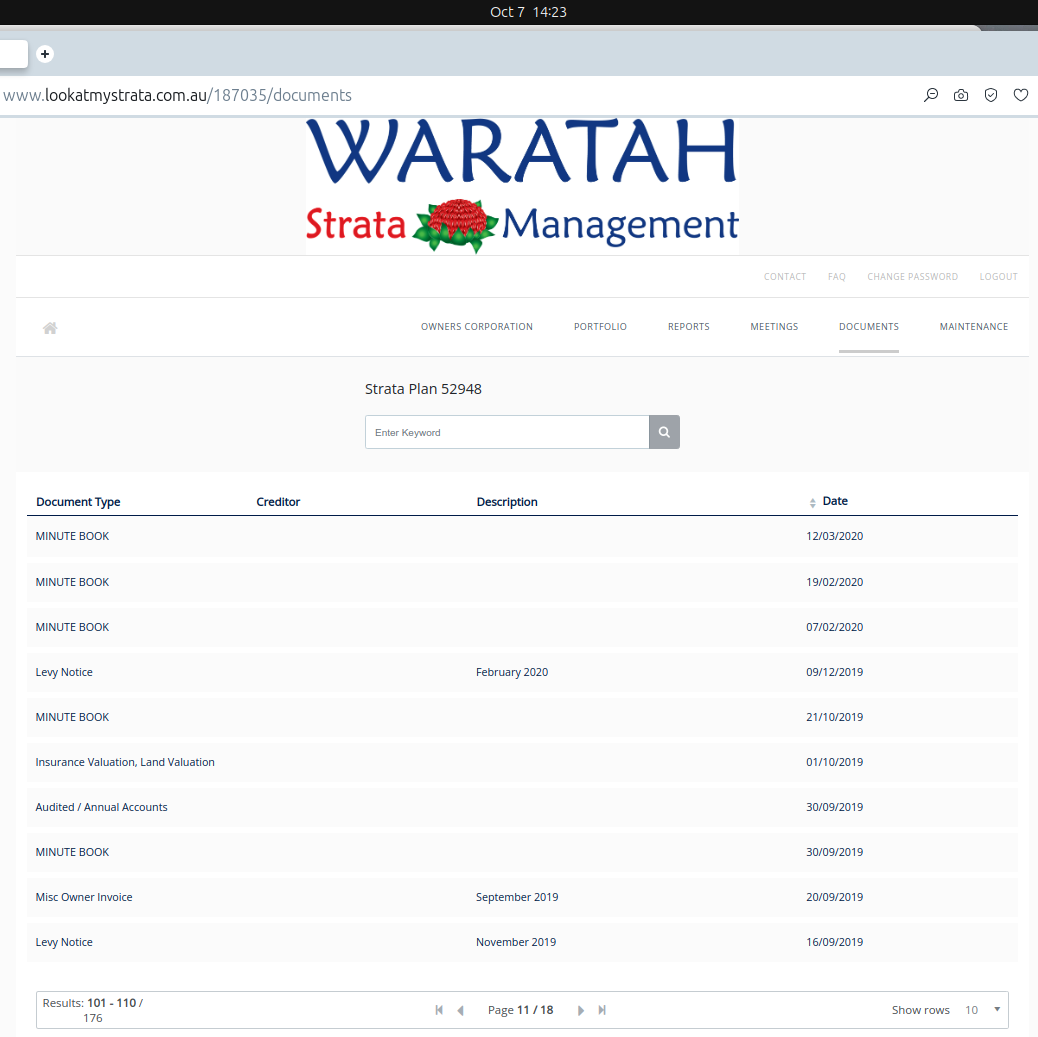This screenshot has height=1037, width=1038.
Task: Click the camera snapshot icon in address bar
Action: (961, 95)
